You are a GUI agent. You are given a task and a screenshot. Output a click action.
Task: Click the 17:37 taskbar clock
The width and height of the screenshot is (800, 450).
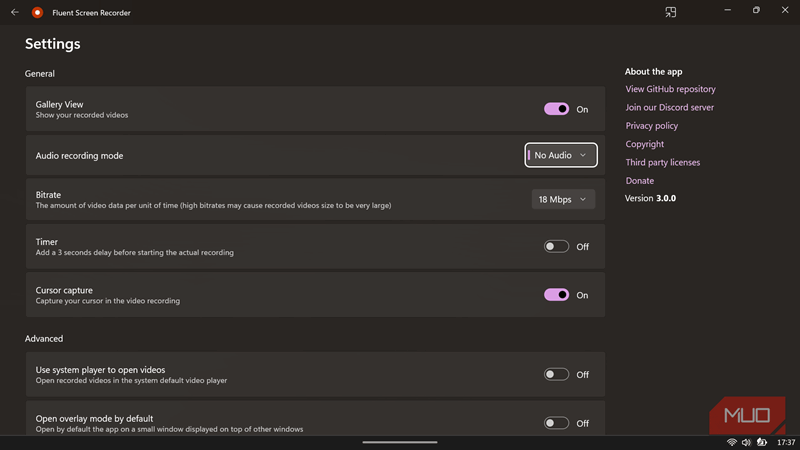point(786,442)
